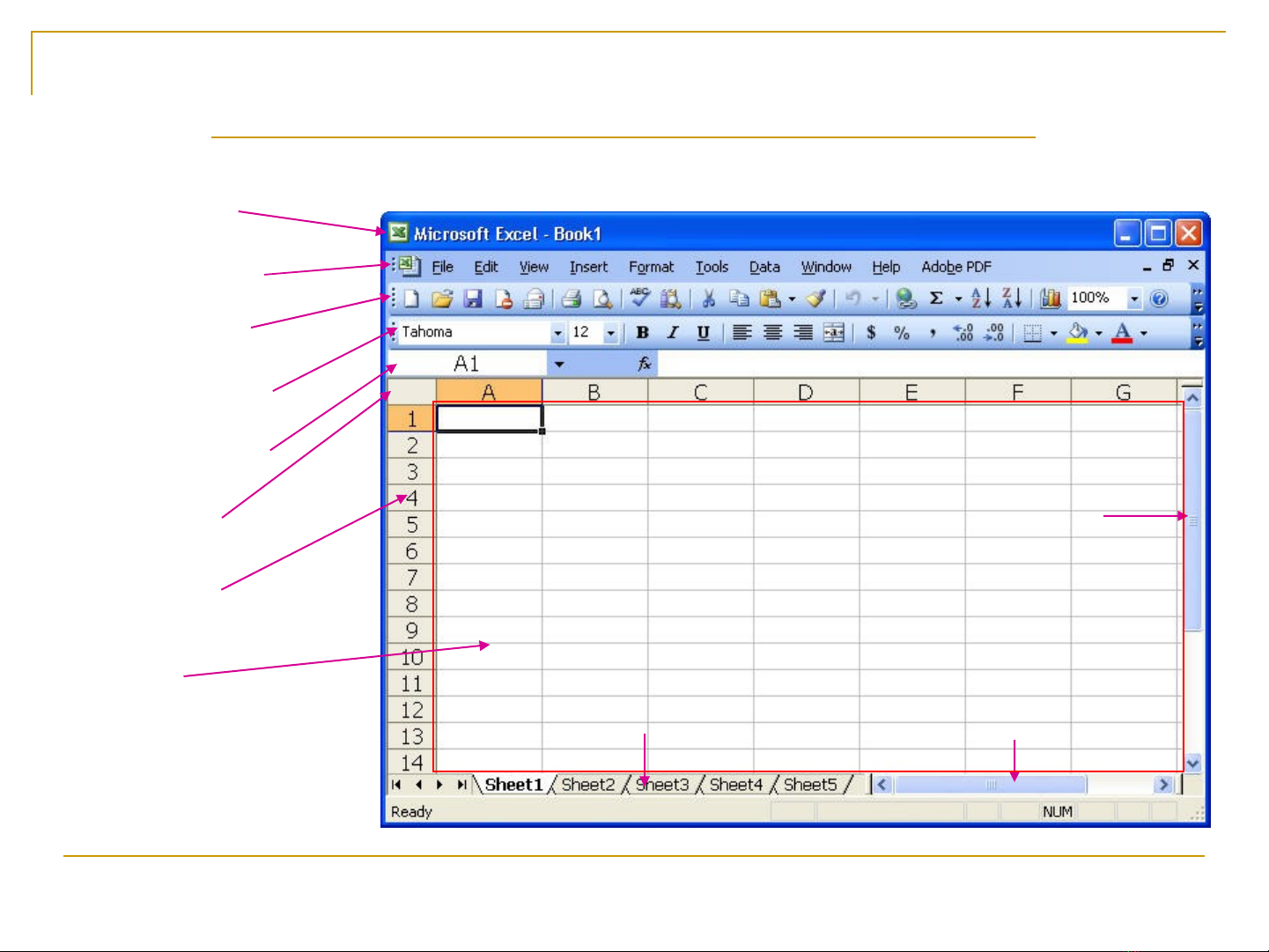Click the vertical scrollbar down arrow
This screenshot has height=952, width=1269.
[x=1193, y=764]
